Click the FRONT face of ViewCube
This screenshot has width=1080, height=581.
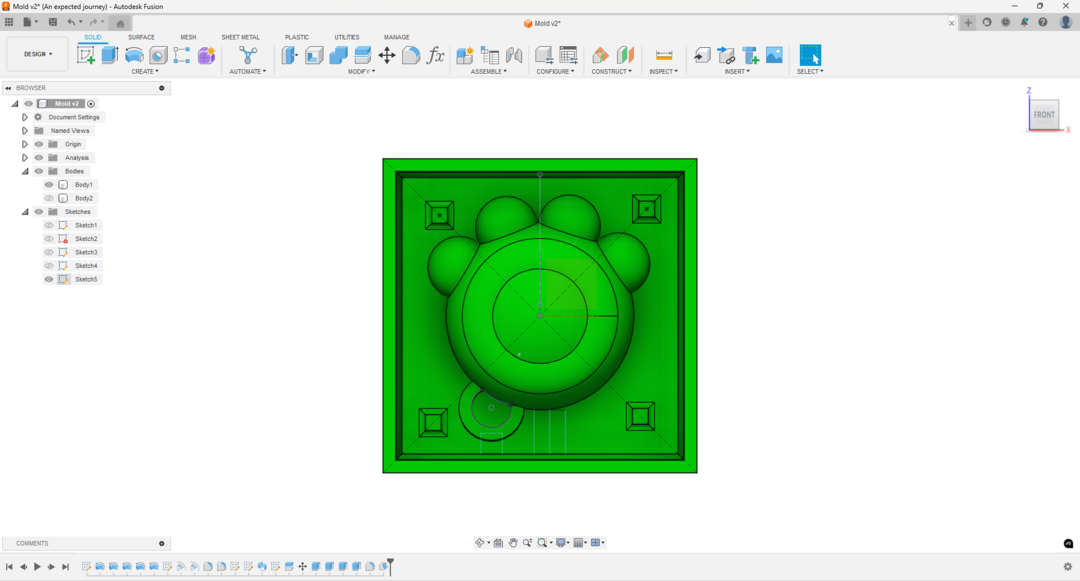(1043, 115)
